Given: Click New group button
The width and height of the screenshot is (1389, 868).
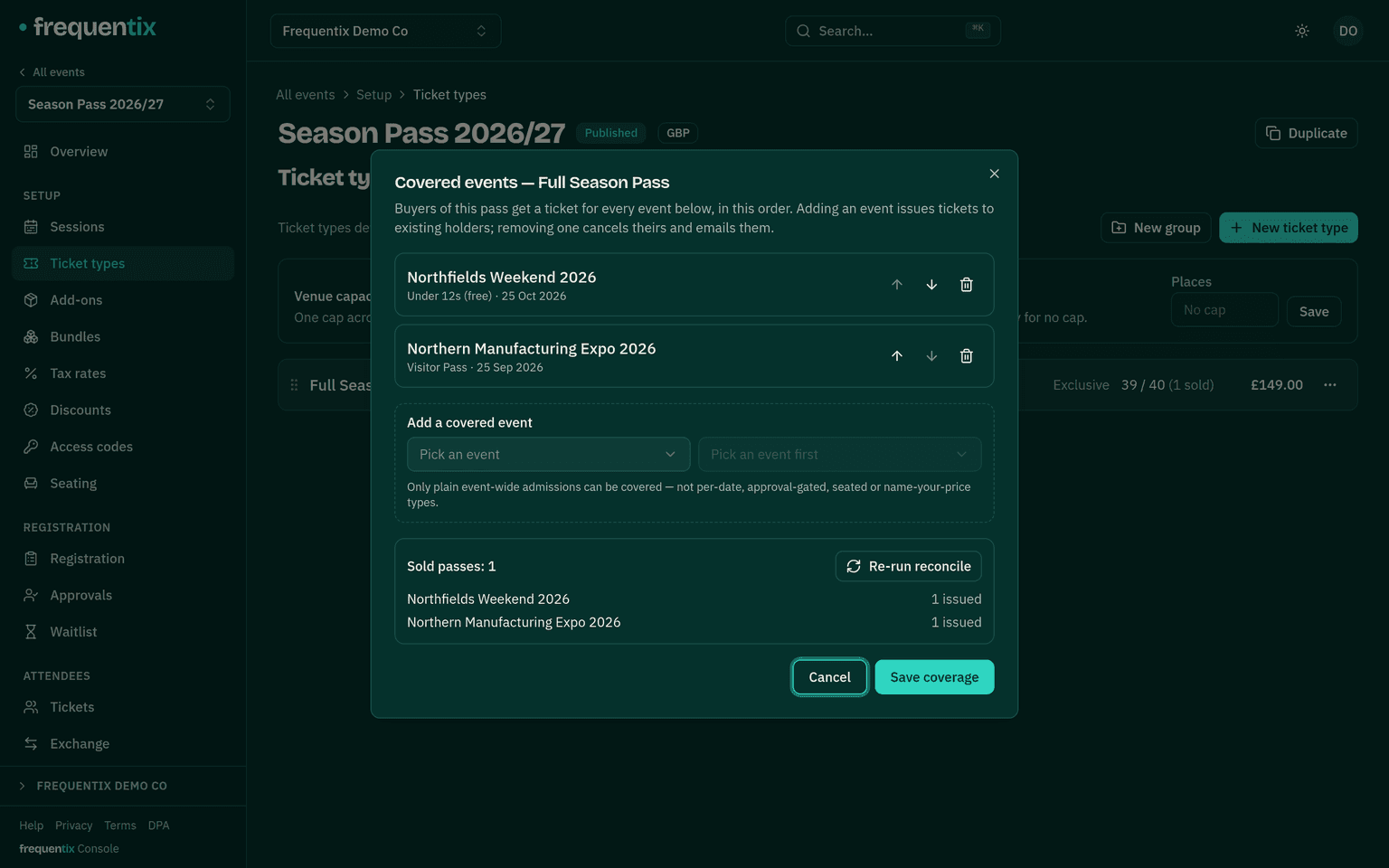Looking at the screenshot, I should pyautogui.click(x=1155, y=228).
